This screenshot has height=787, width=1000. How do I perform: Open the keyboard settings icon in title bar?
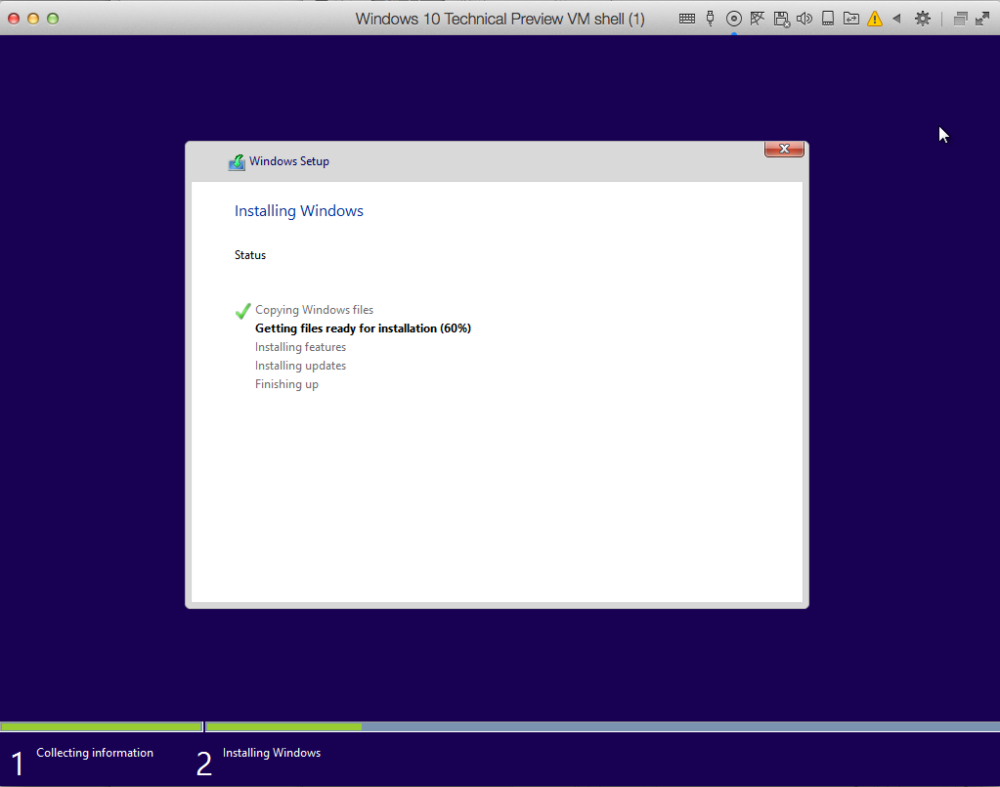pyautogui.click(x=687, y=18)
